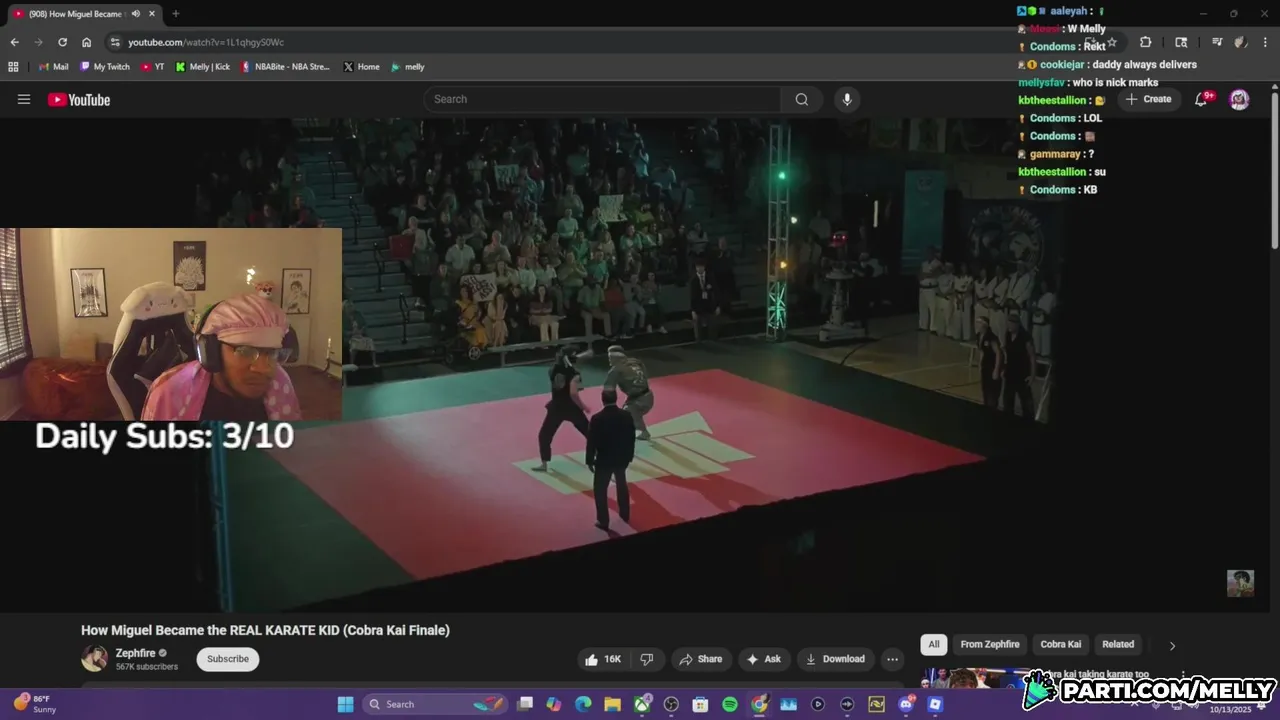
Task: Select the Related filter chip
Action: [1118, 644]
